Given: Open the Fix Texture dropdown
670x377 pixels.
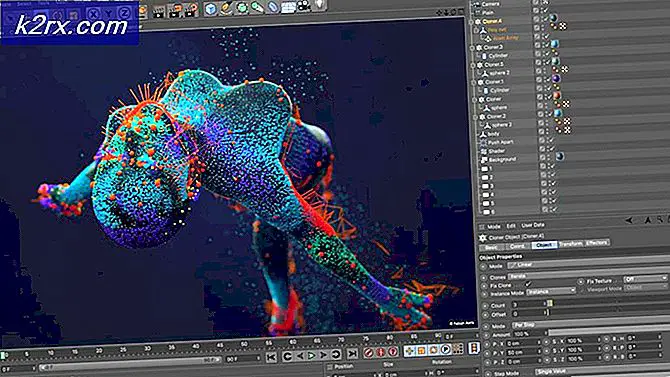Looking at the screenshot, I should (645, 279).
